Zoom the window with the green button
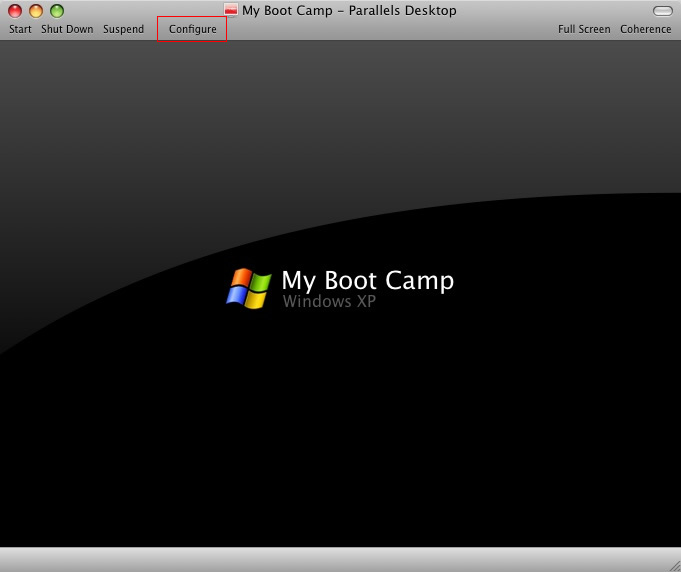The image size is (681, 572). pos(57,11)
